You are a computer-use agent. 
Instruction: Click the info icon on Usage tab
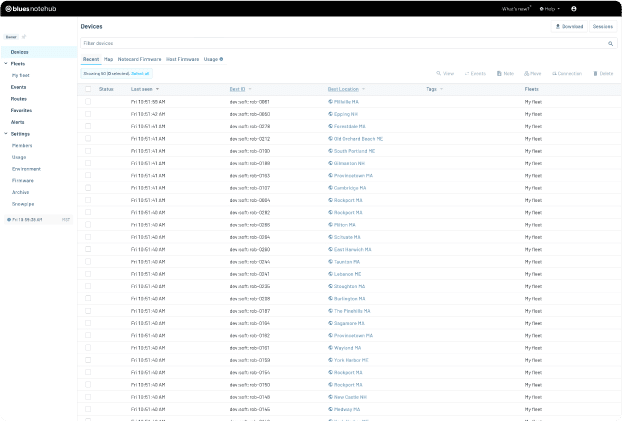coord(221,59)
